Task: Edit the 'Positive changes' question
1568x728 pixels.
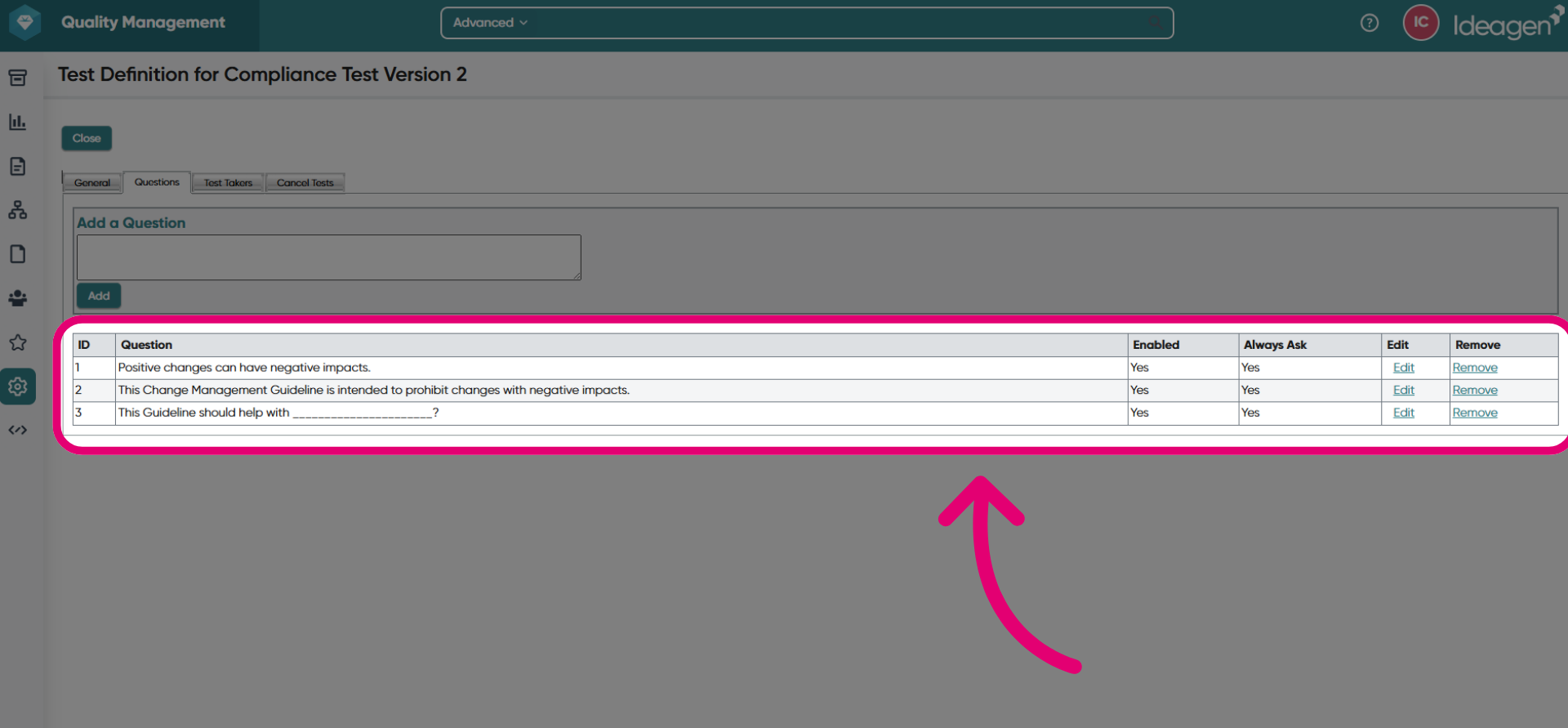Action: (1403, 368)
